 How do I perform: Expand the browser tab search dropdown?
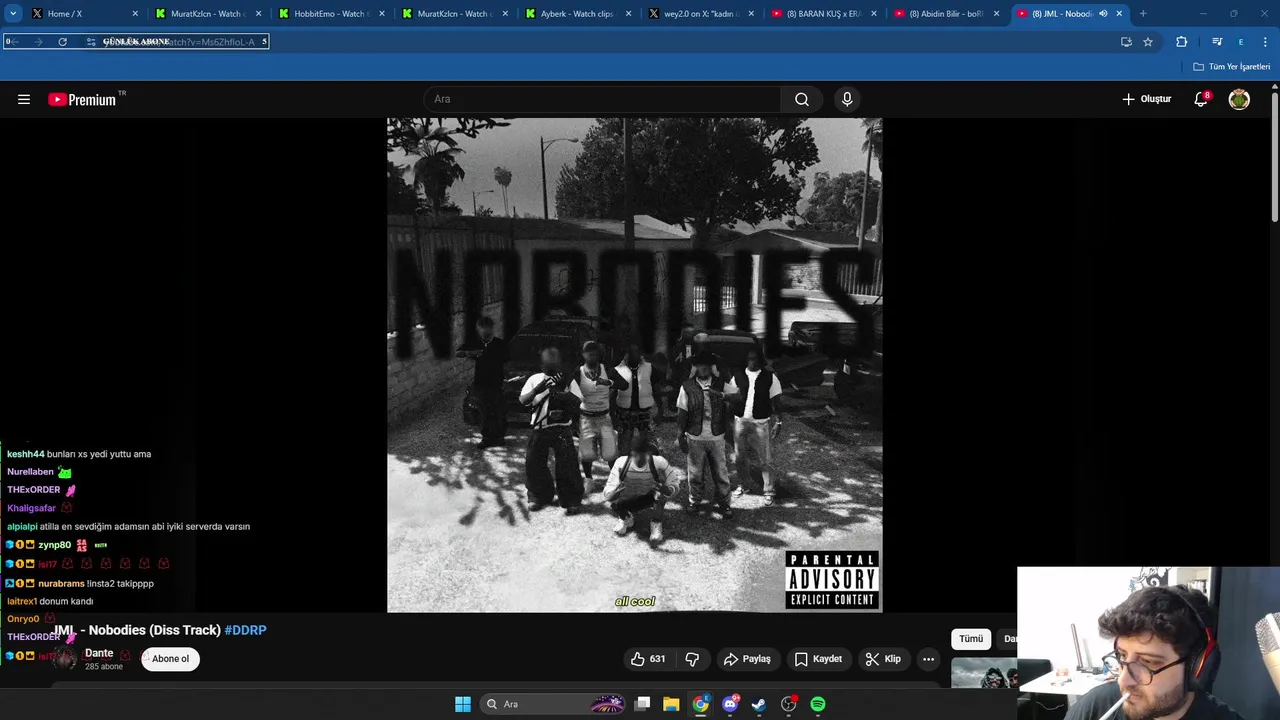point(12,14)
